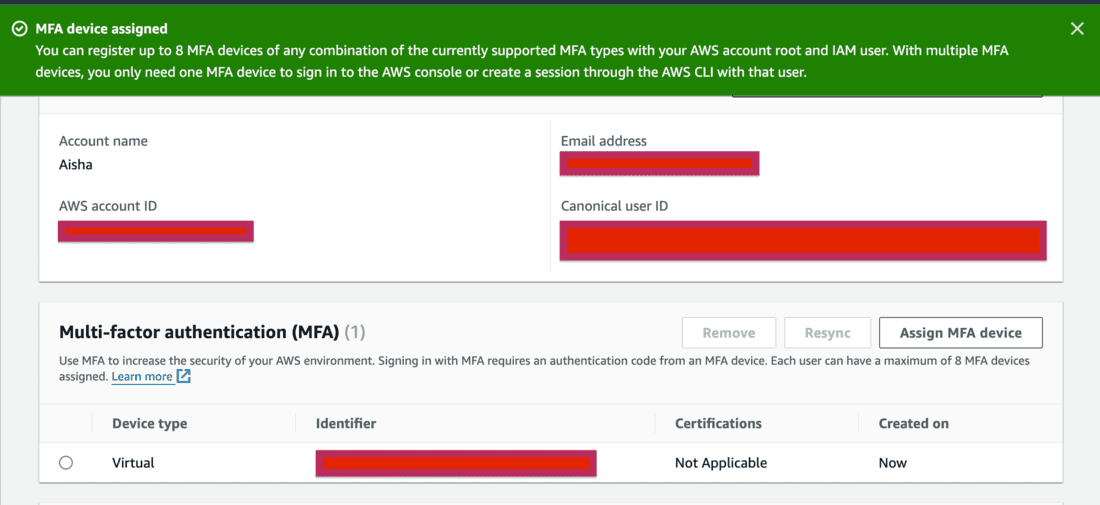1100x505 pixels.
Task: Click the redacted MFA identifier in the table
Action: (x=456, y=464)
